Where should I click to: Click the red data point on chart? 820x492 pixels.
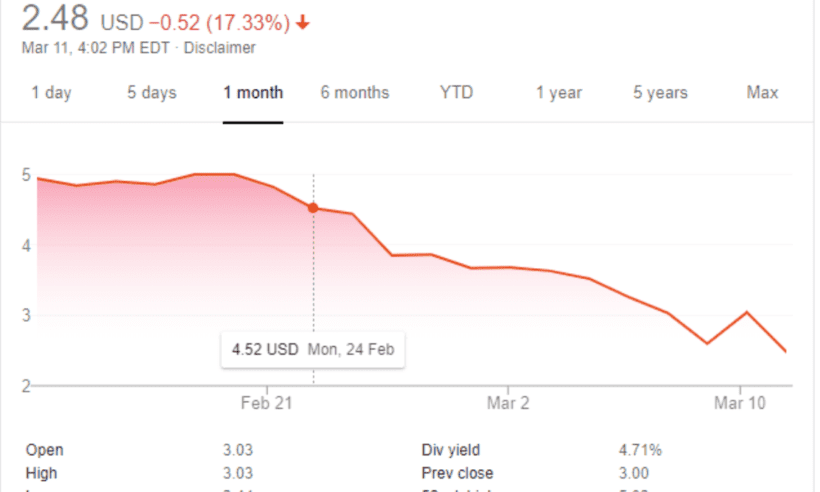313,208
